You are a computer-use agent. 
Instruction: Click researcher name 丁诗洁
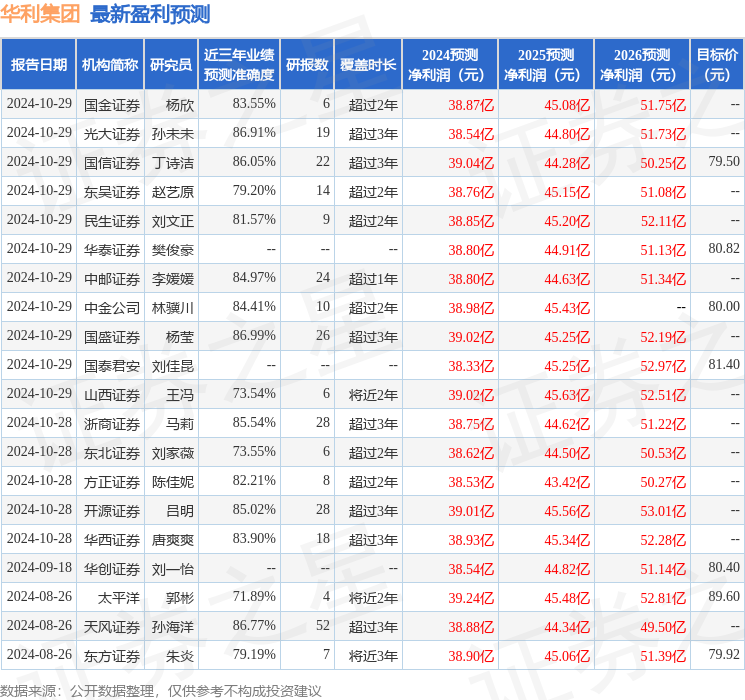[172, 163]
